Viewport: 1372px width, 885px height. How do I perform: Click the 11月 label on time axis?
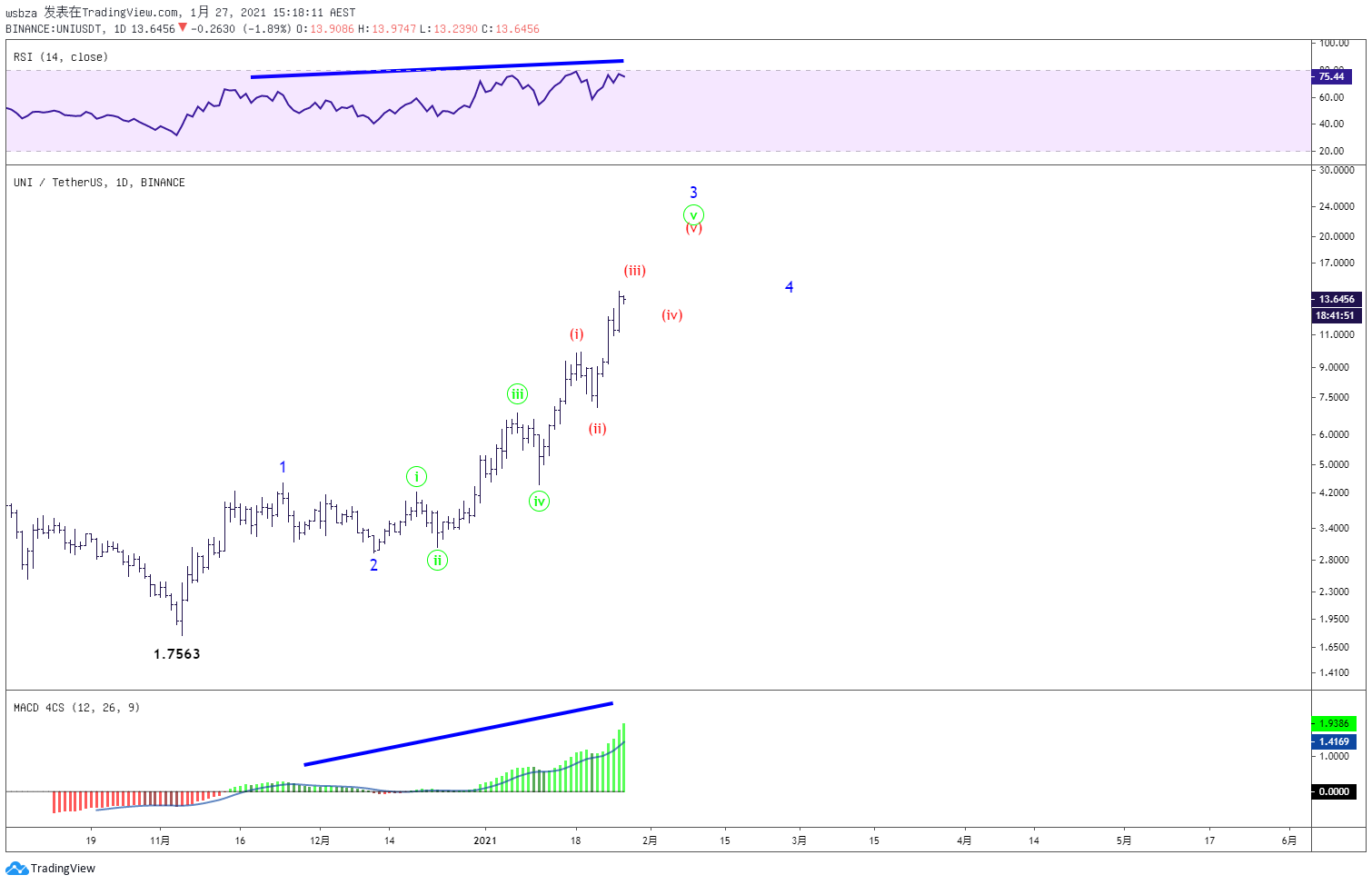(160, 840)
